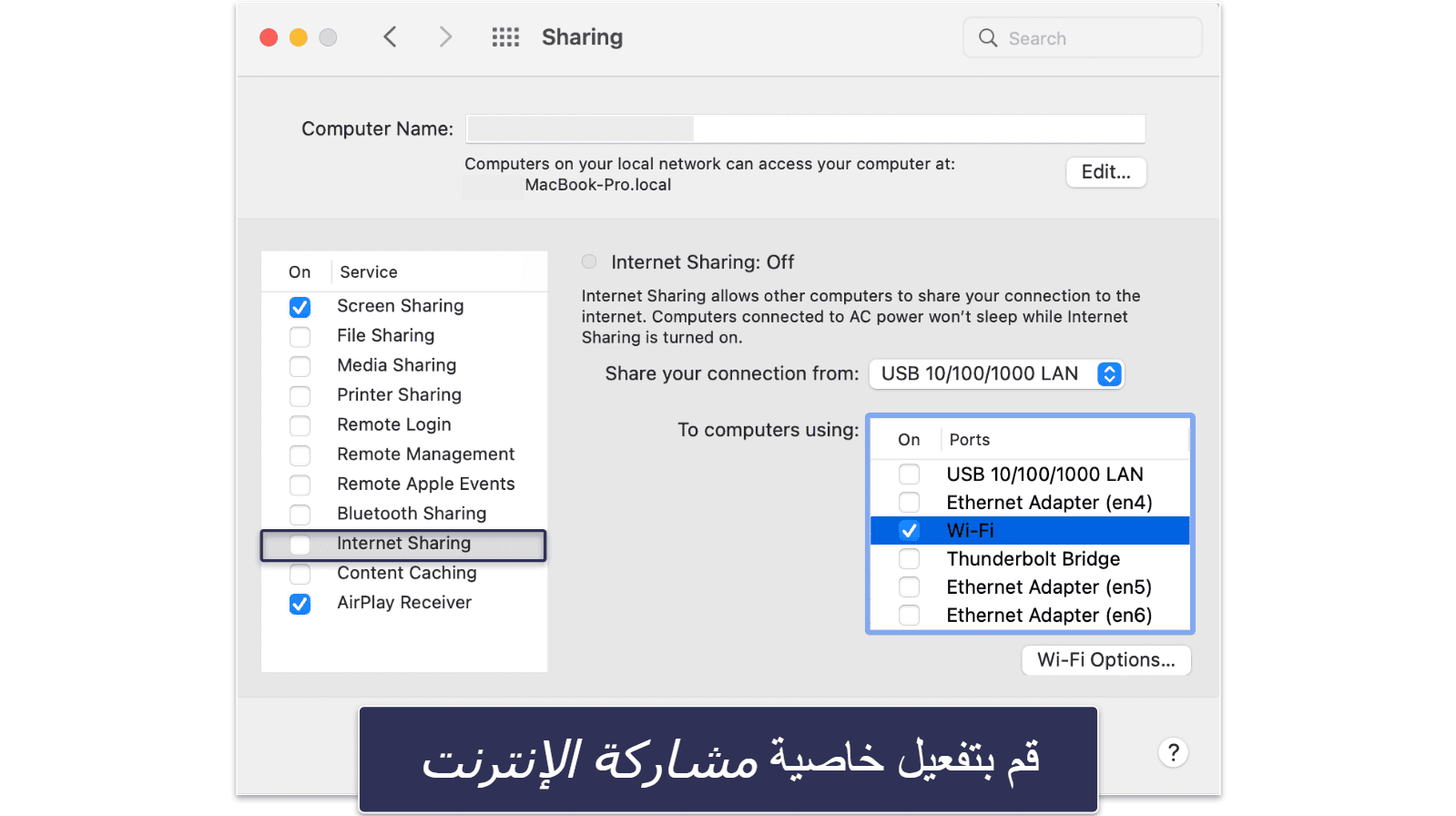Select the Media Sharing service row
Image resolution: width=1456 pixels, height=816 pixels.
click(404, 365)
